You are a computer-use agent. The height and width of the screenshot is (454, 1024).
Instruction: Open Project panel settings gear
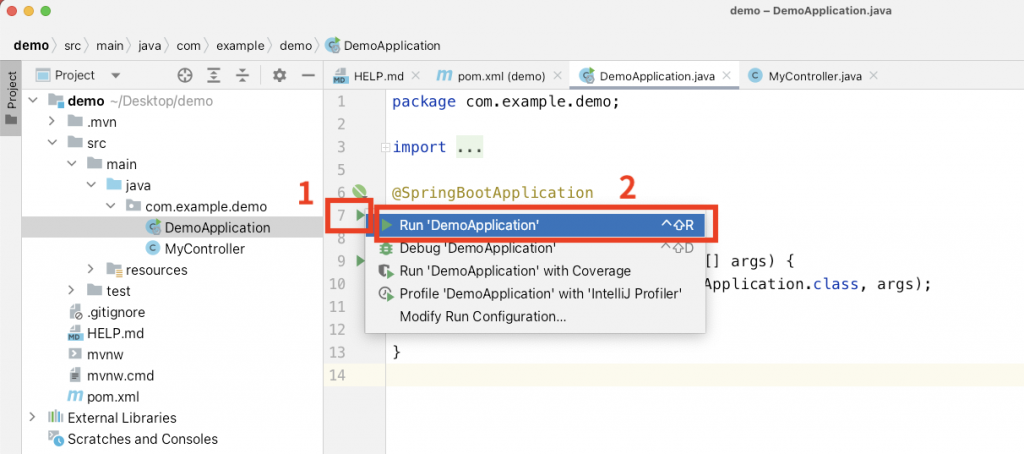point(280,75)
